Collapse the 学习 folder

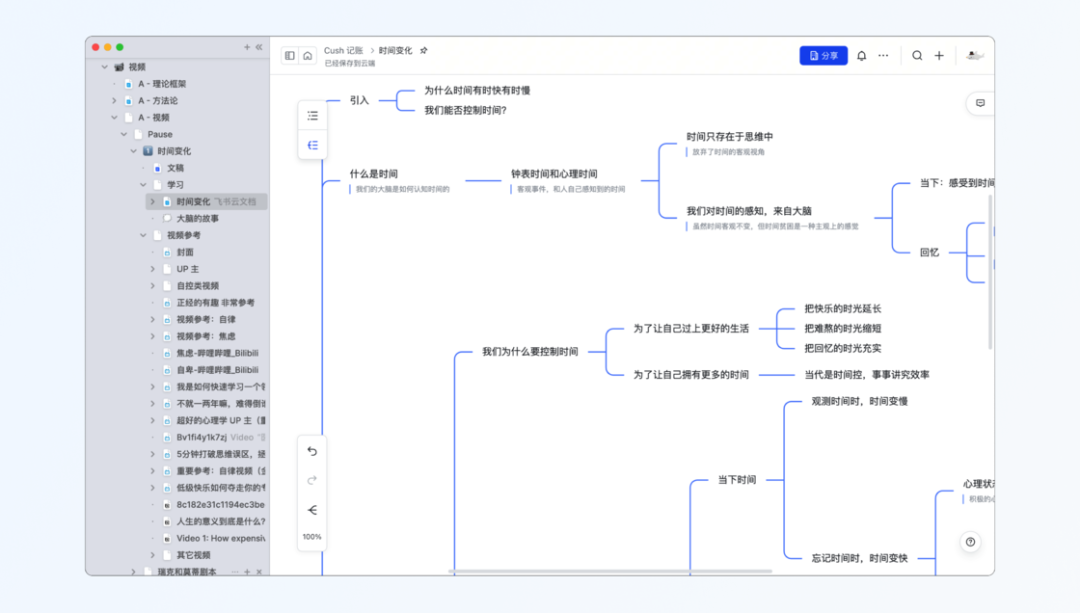coord(143,185)
